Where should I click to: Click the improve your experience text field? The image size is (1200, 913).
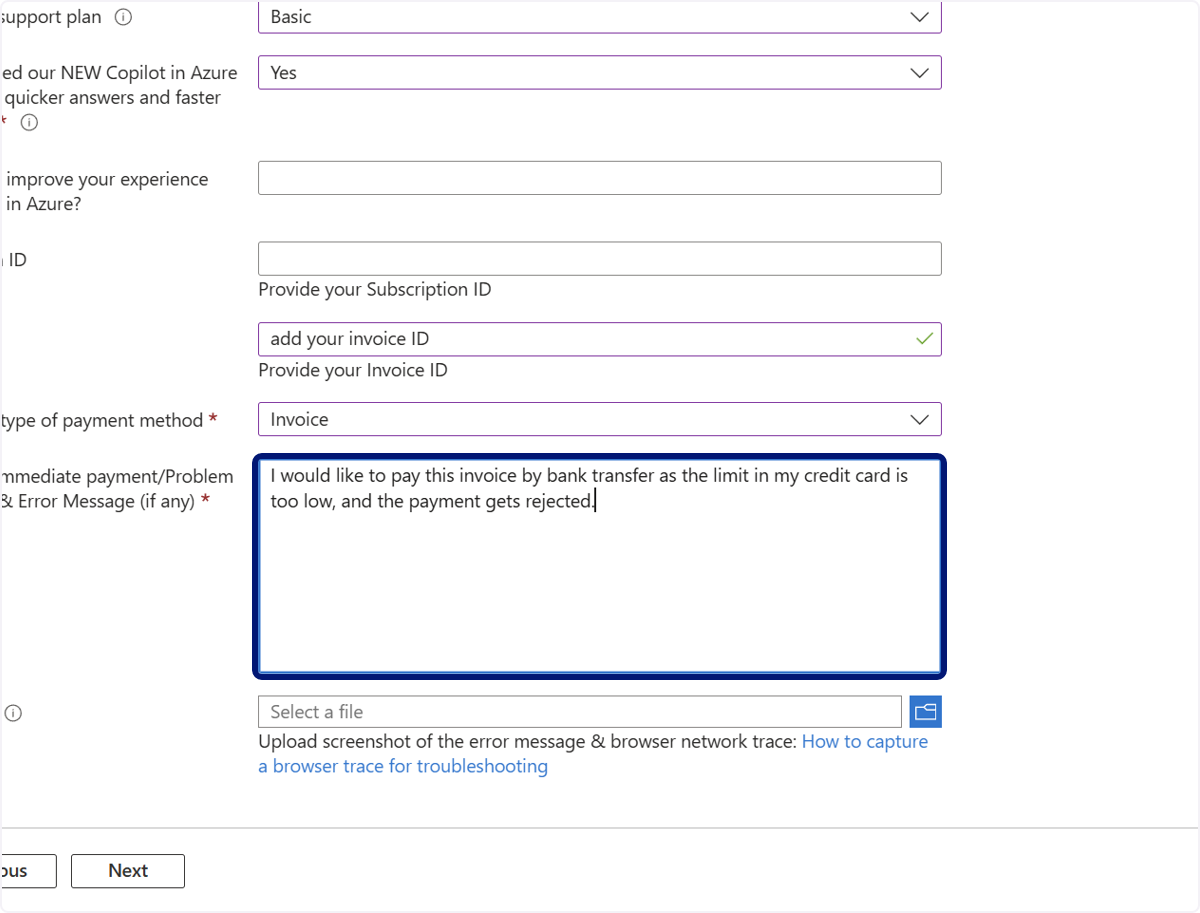tap(600, 178)
